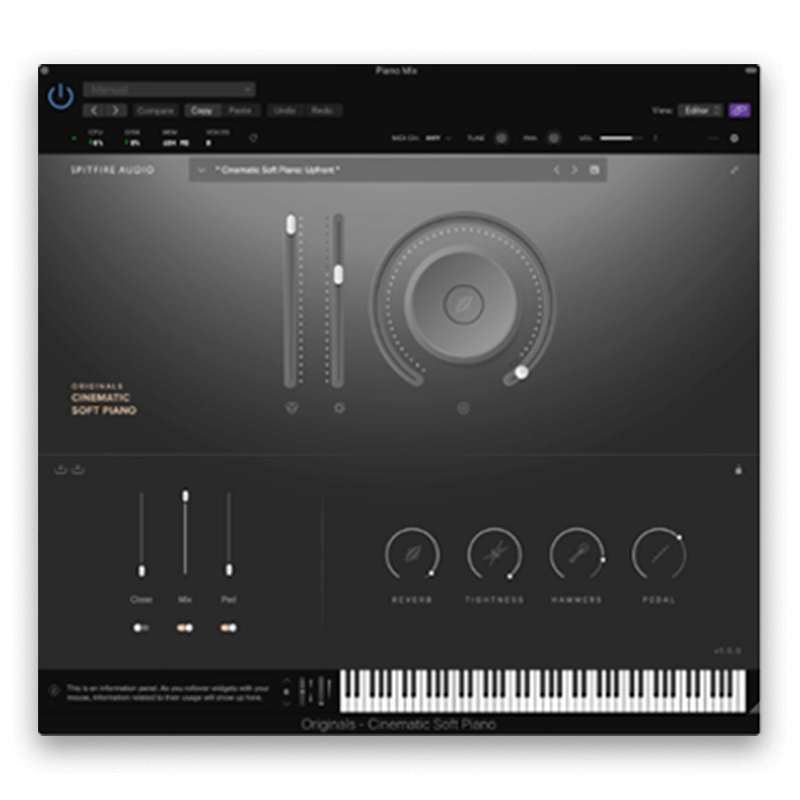Click the large knob's white position handle
Image resolution: width=800 pixels, height=800 pixels.
[x=521, y=372]
